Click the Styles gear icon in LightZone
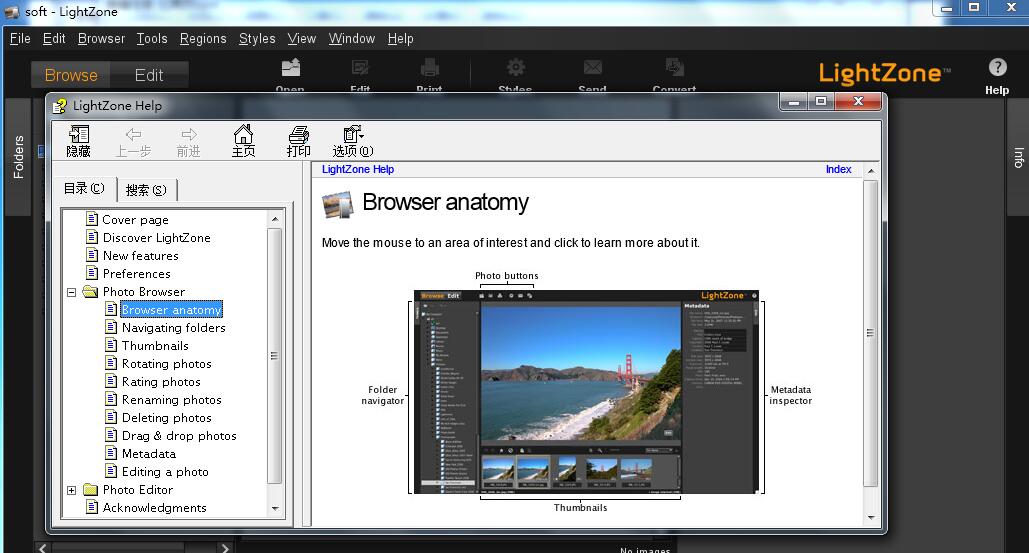The height and width of the screenshot is (553, 1029). tap(516, 68)
